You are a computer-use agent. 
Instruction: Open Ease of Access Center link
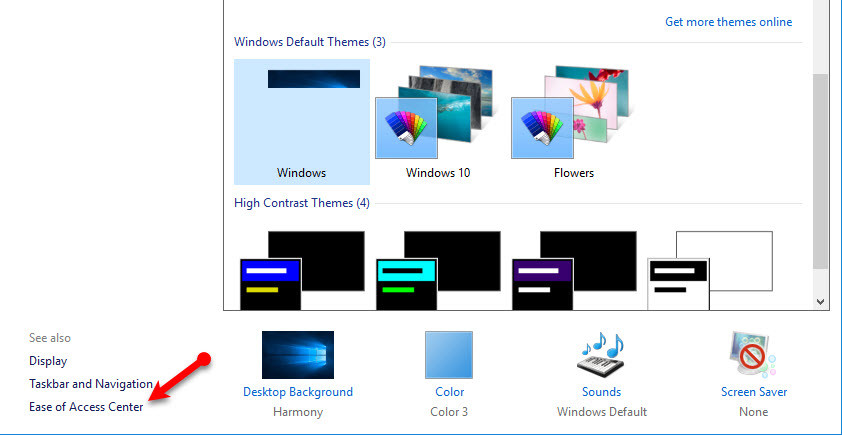[x=86, y=407]
